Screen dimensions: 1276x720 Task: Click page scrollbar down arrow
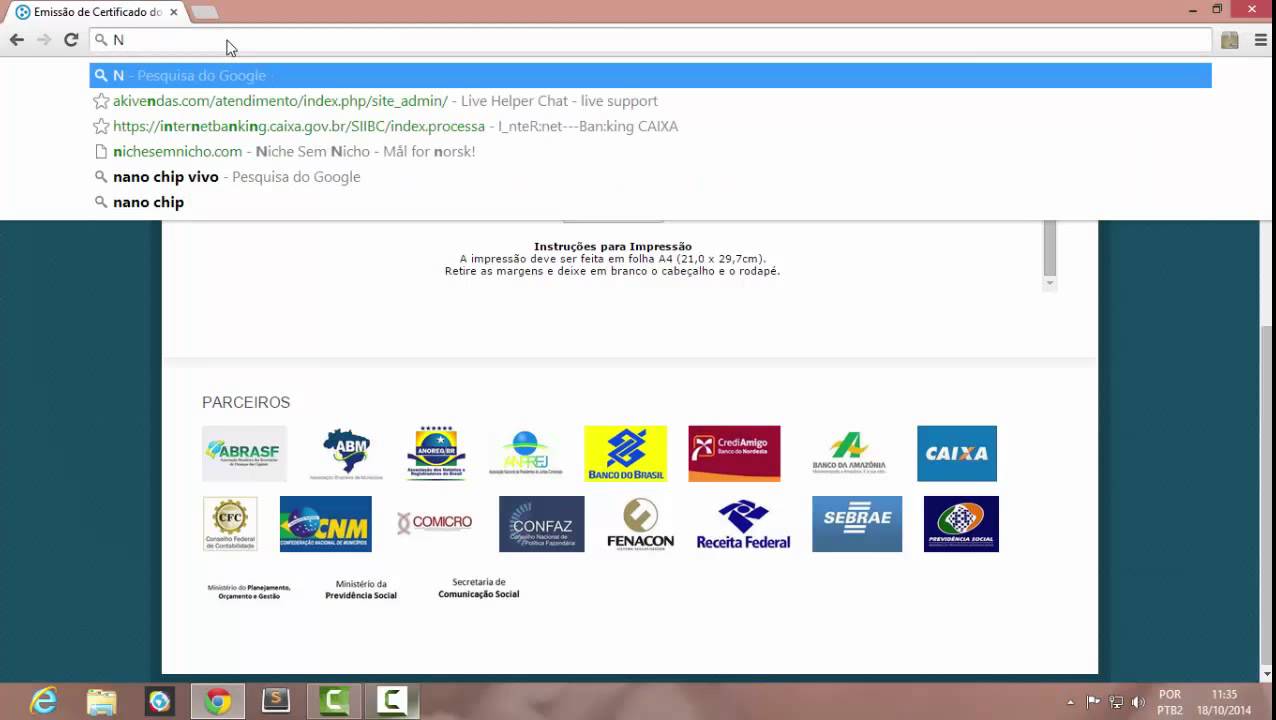1268,674
